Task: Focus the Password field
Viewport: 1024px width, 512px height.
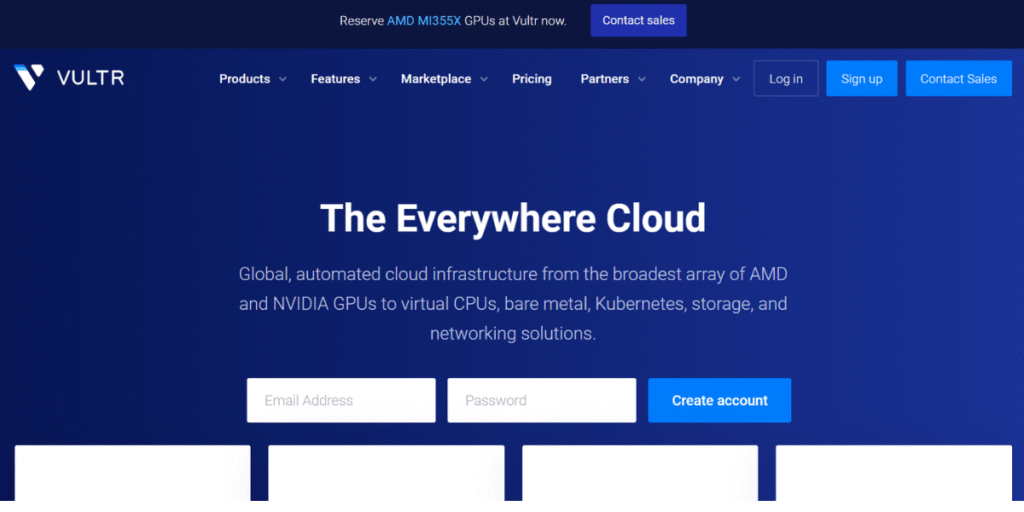Action: [541, 400]
